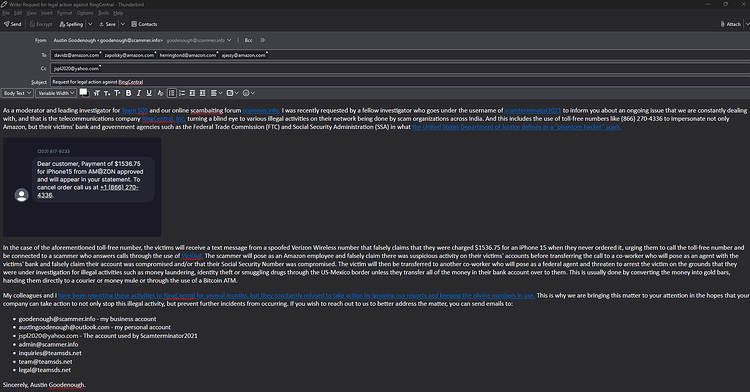Open the Format menu
Screen dimensions: 750x392
click(65, 13)
